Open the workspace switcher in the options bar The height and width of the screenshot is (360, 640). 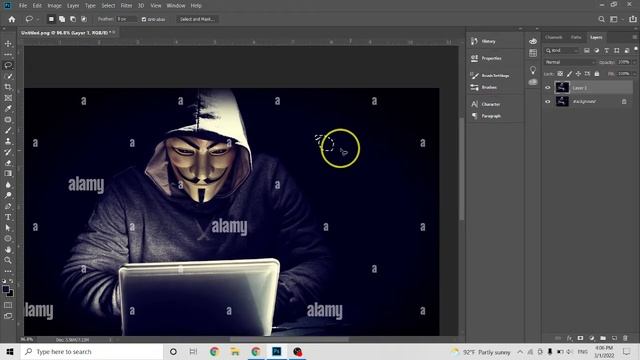(615, 19)
